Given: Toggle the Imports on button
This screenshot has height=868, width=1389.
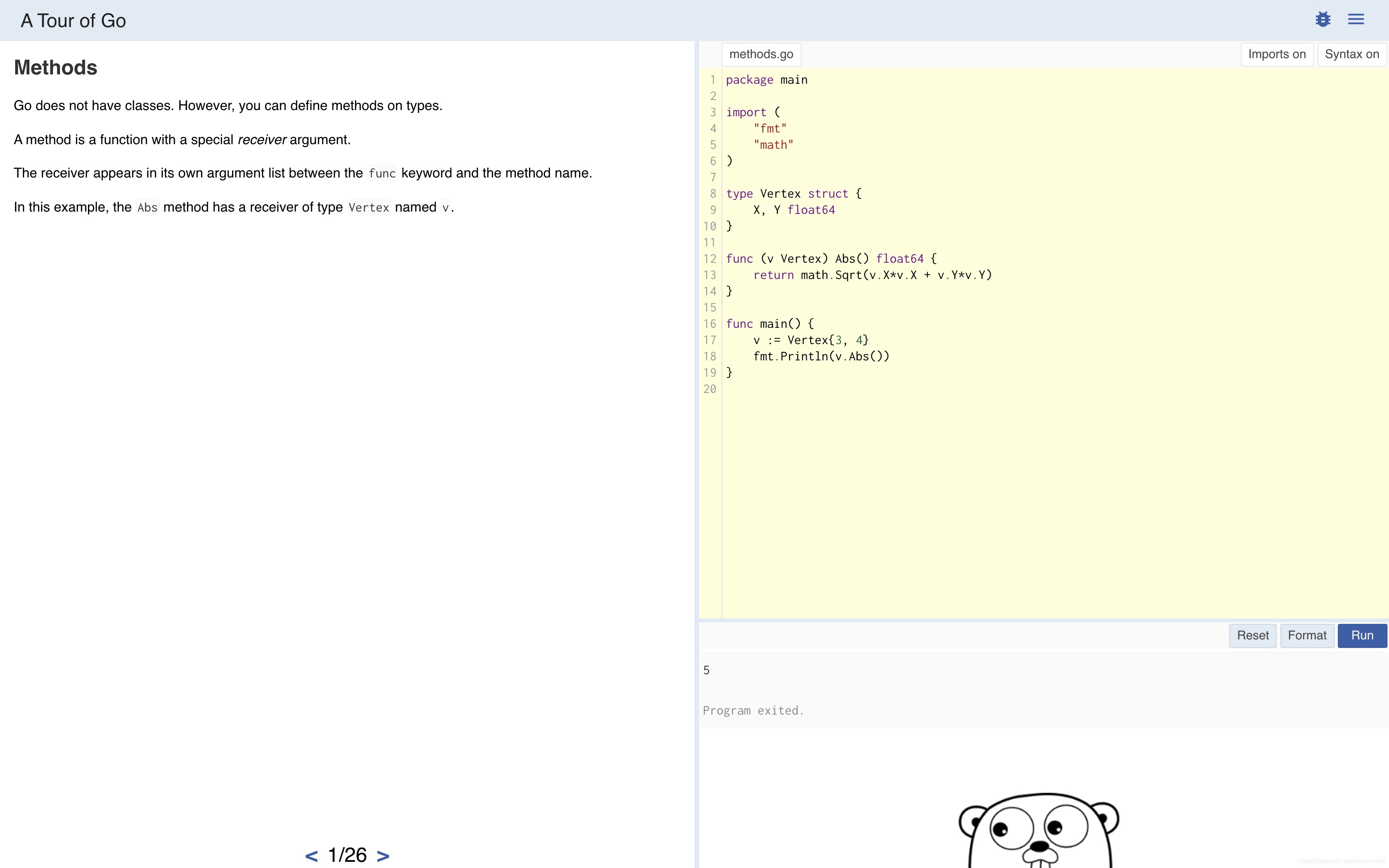Looking at the screenshot, I should pyautogui.click(x=1277, y=55).
